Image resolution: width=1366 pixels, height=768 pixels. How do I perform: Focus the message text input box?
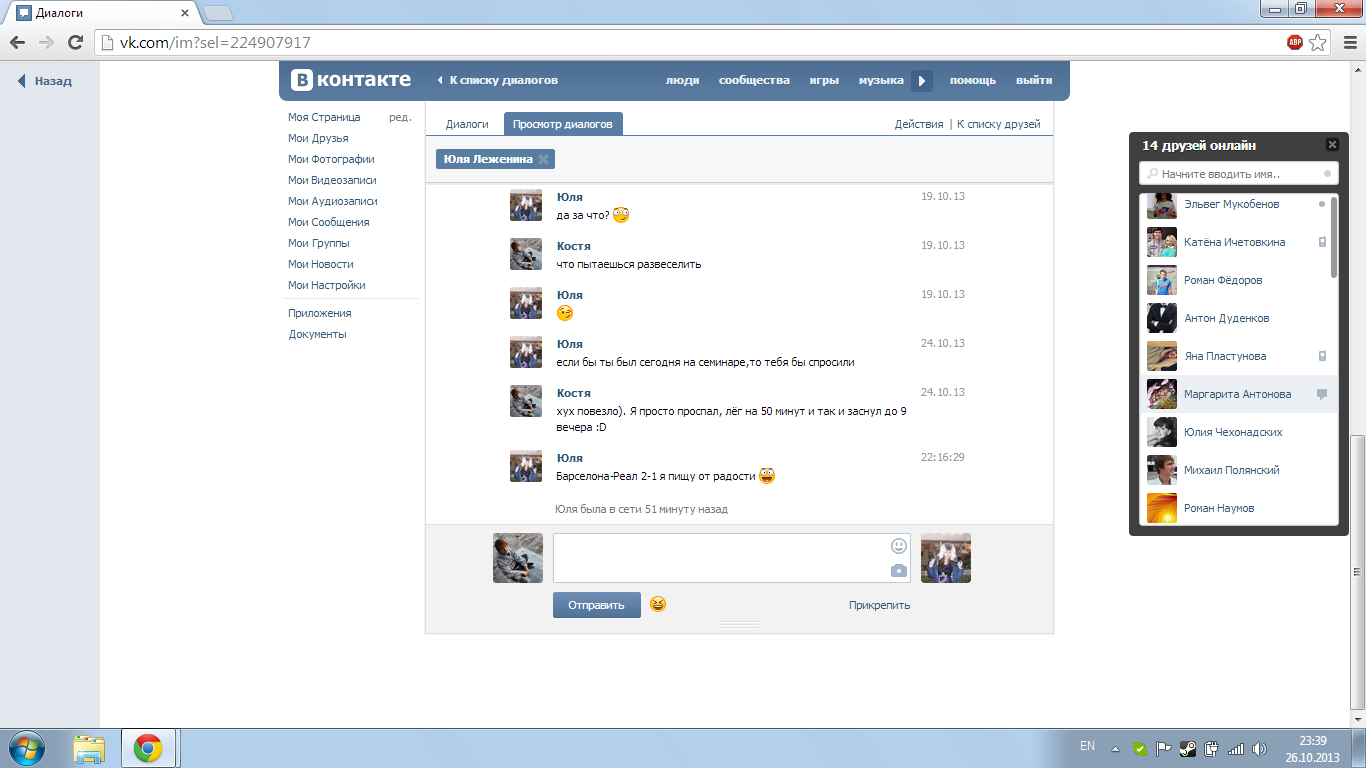click(732, 558)
